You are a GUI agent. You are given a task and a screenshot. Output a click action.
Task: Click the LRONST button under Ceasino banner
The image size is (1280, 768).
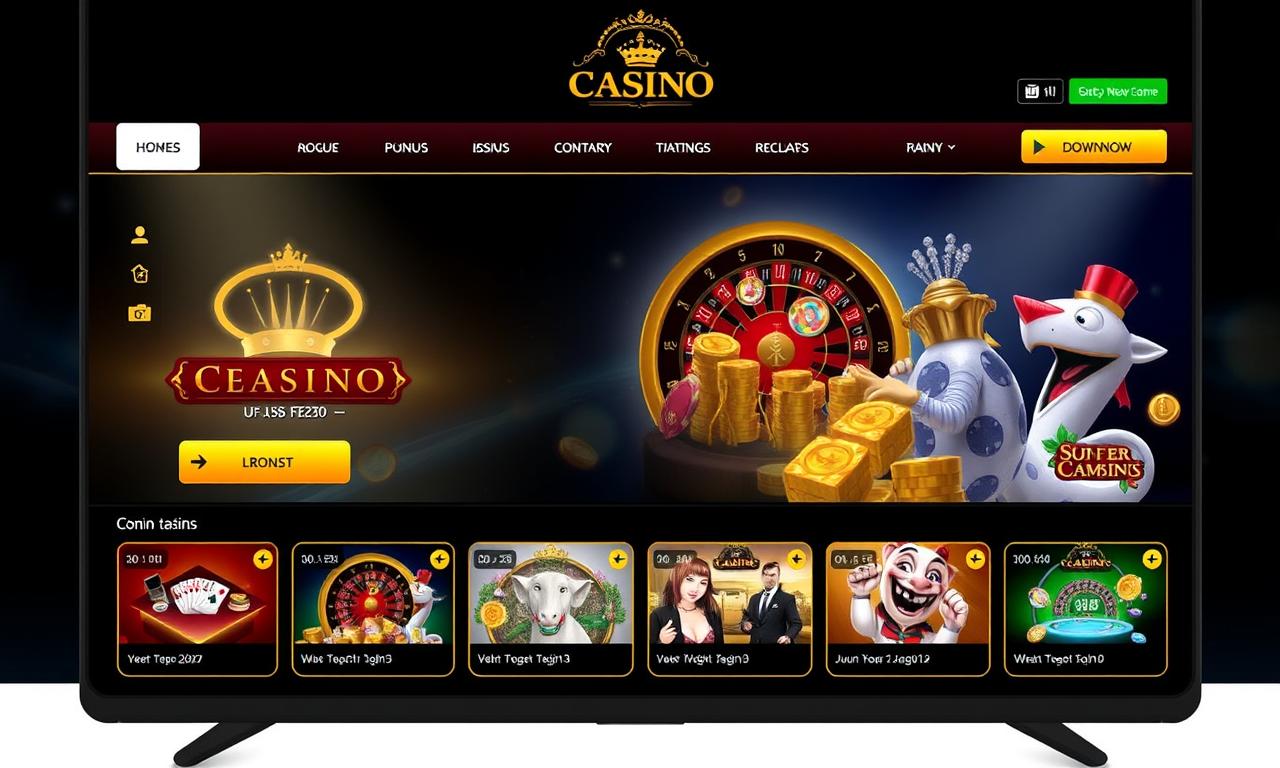tap(265, 462)
